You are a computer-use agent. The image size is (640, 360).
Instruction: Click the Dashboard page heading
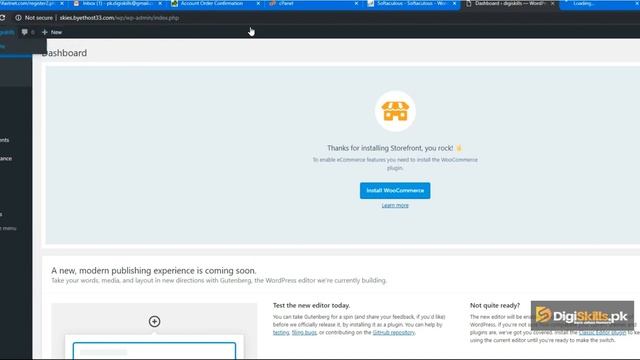64,53
